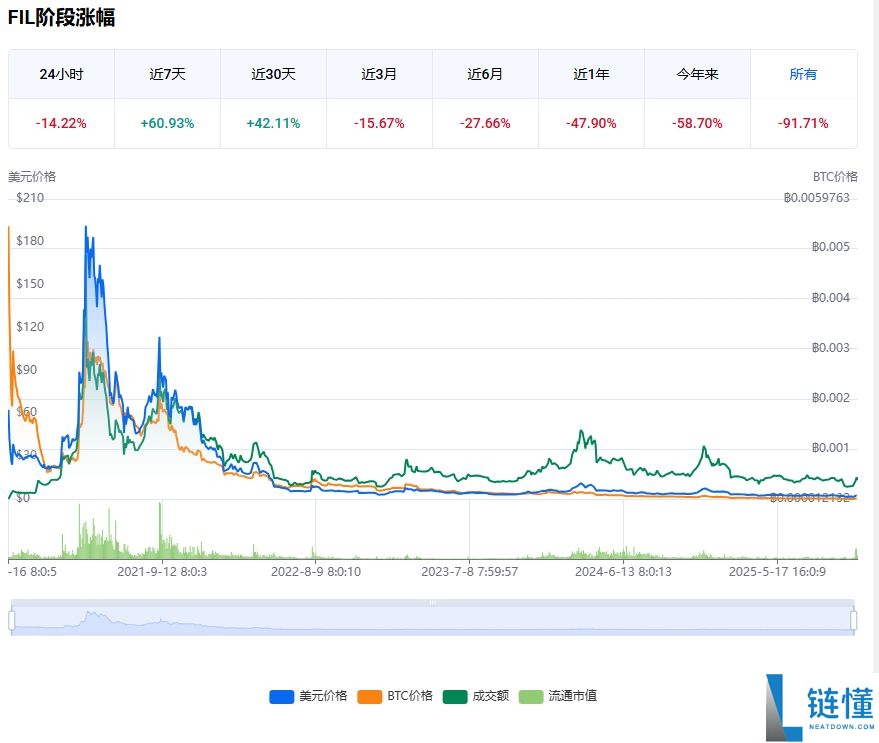Click the -91.71% all-time change value
This screenshot has width=879, height=743.
pyautogui.click(x=803, y=123)
